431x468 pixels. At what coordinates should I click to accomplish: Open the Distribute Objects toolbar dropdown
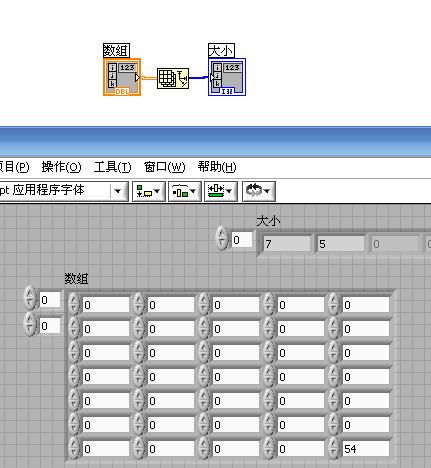coord(185,191)
